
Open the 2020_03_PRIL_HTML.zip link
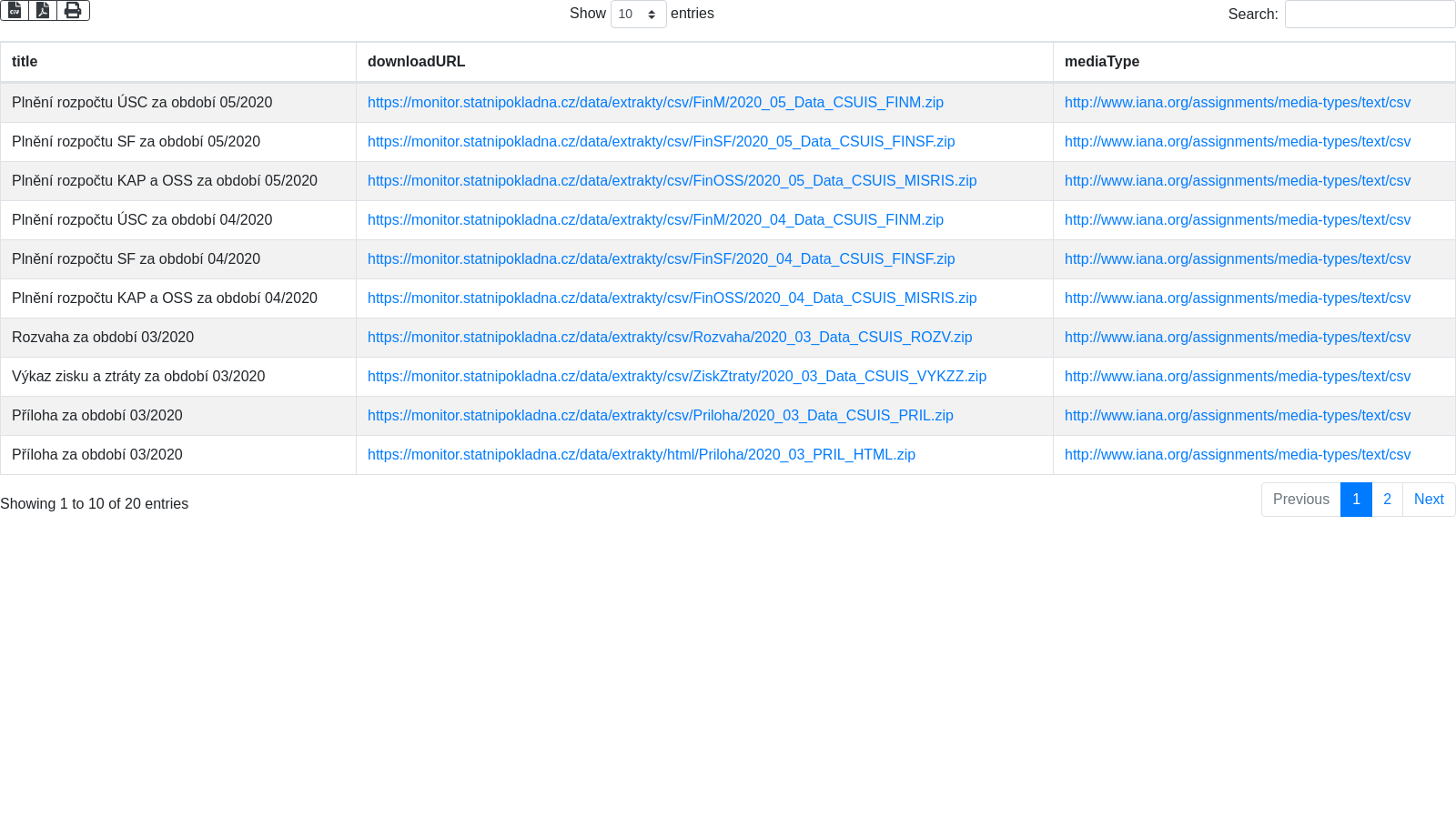[x=641, y=455]
